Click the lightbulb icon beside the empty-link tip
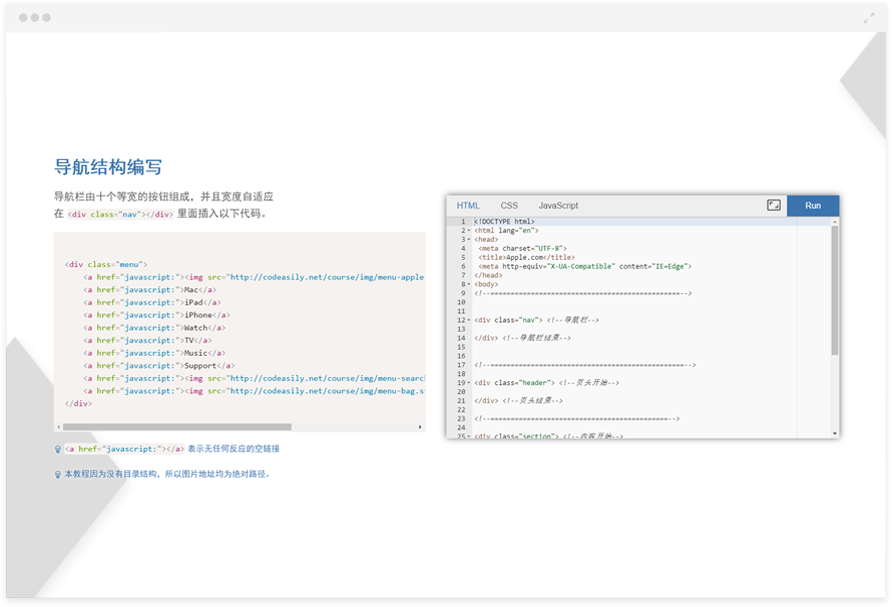This screenshot has width=892, height=607. 58,449
